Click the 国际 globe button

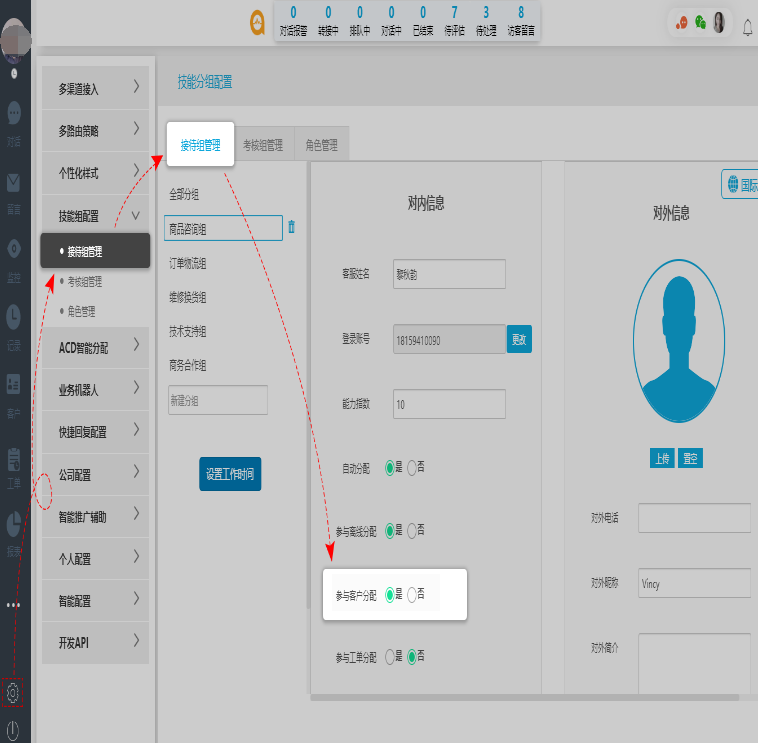pos(740,184)
